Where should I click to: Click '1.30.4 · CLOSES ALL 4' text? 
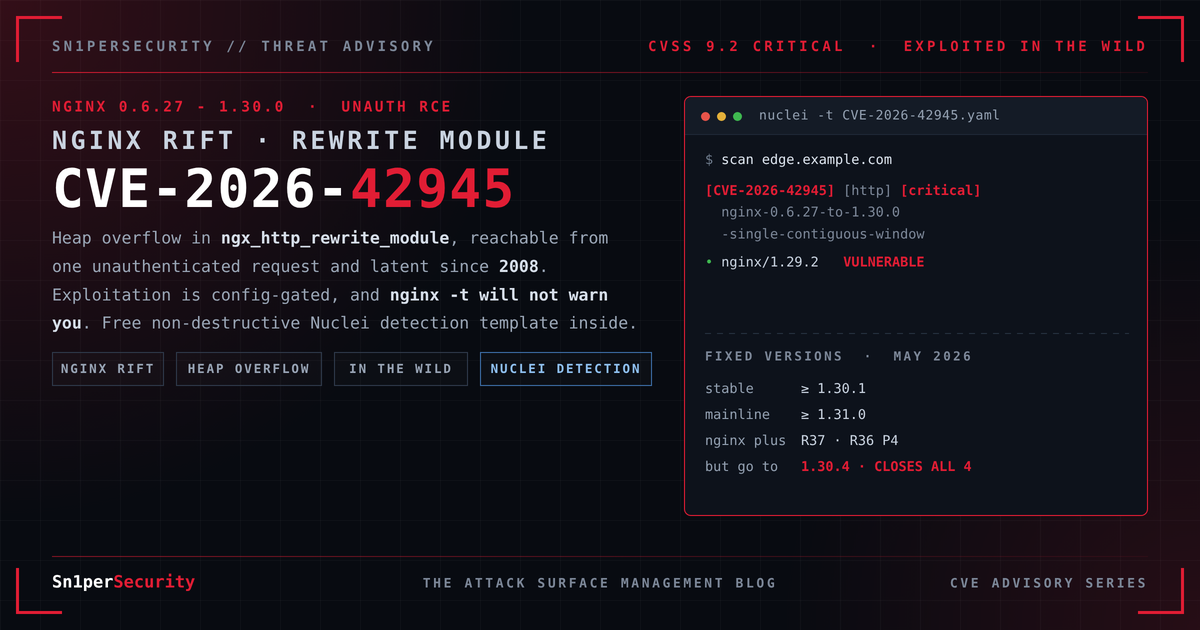[886, 467]
